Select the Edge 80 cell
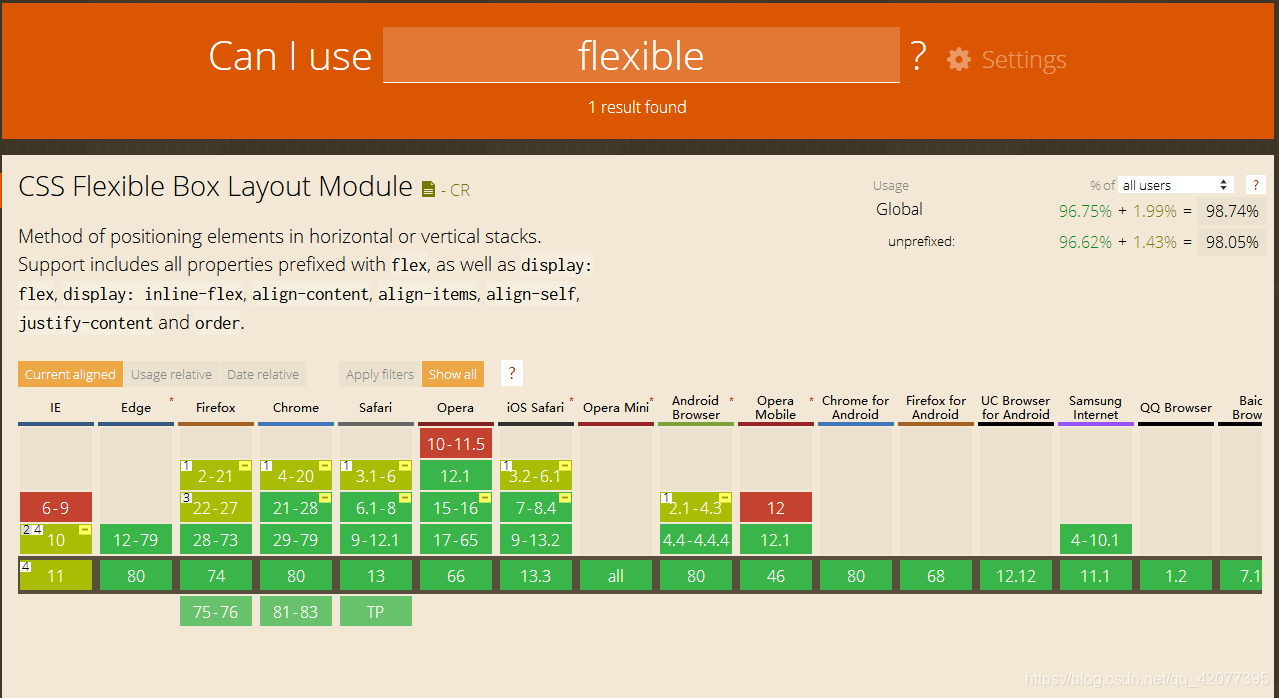Viewport: 1279px width, 698px height. (136, 575)
